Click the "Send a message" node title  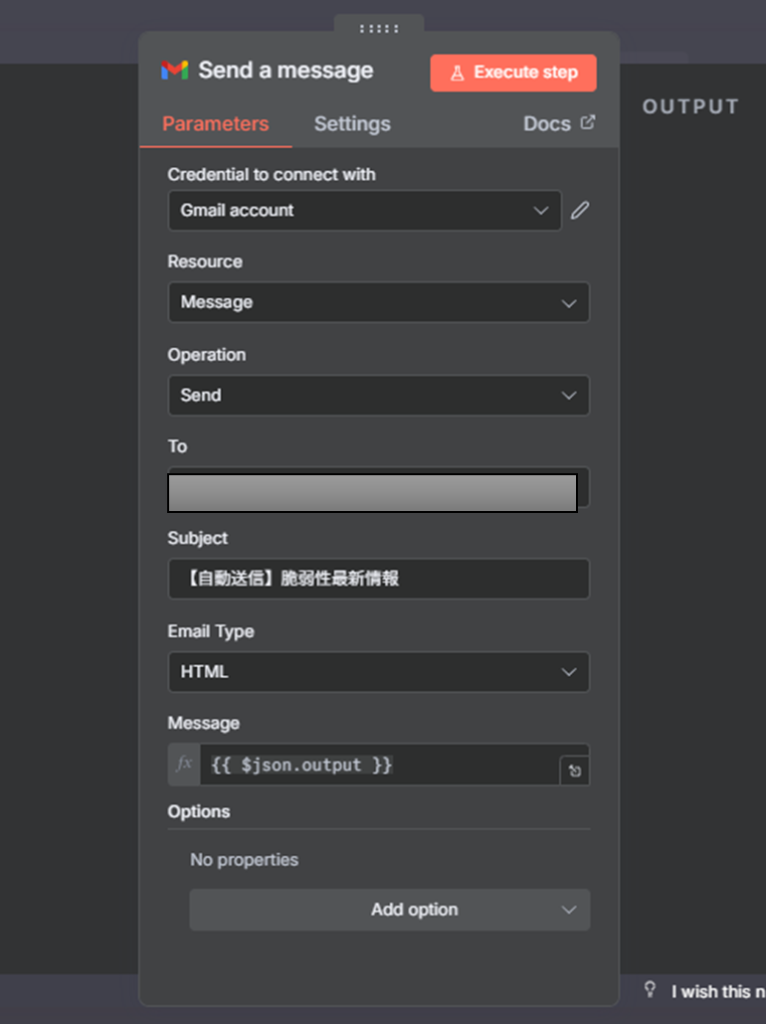click(285, 71)
